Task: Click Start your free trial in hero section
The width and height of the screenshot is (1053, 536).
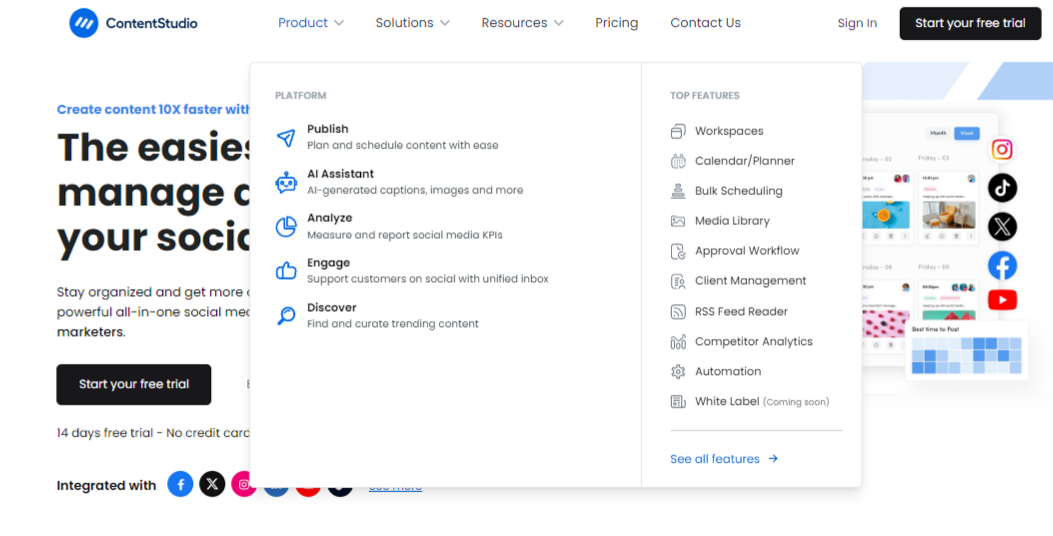Action: 134,384
